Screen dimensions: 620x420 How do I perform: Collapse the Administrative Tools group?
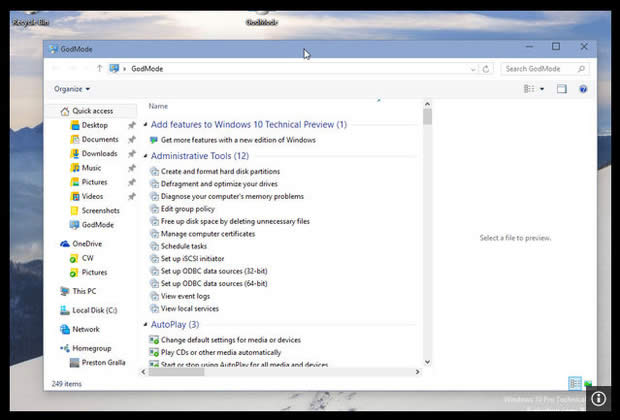click(x=144, y=156)
